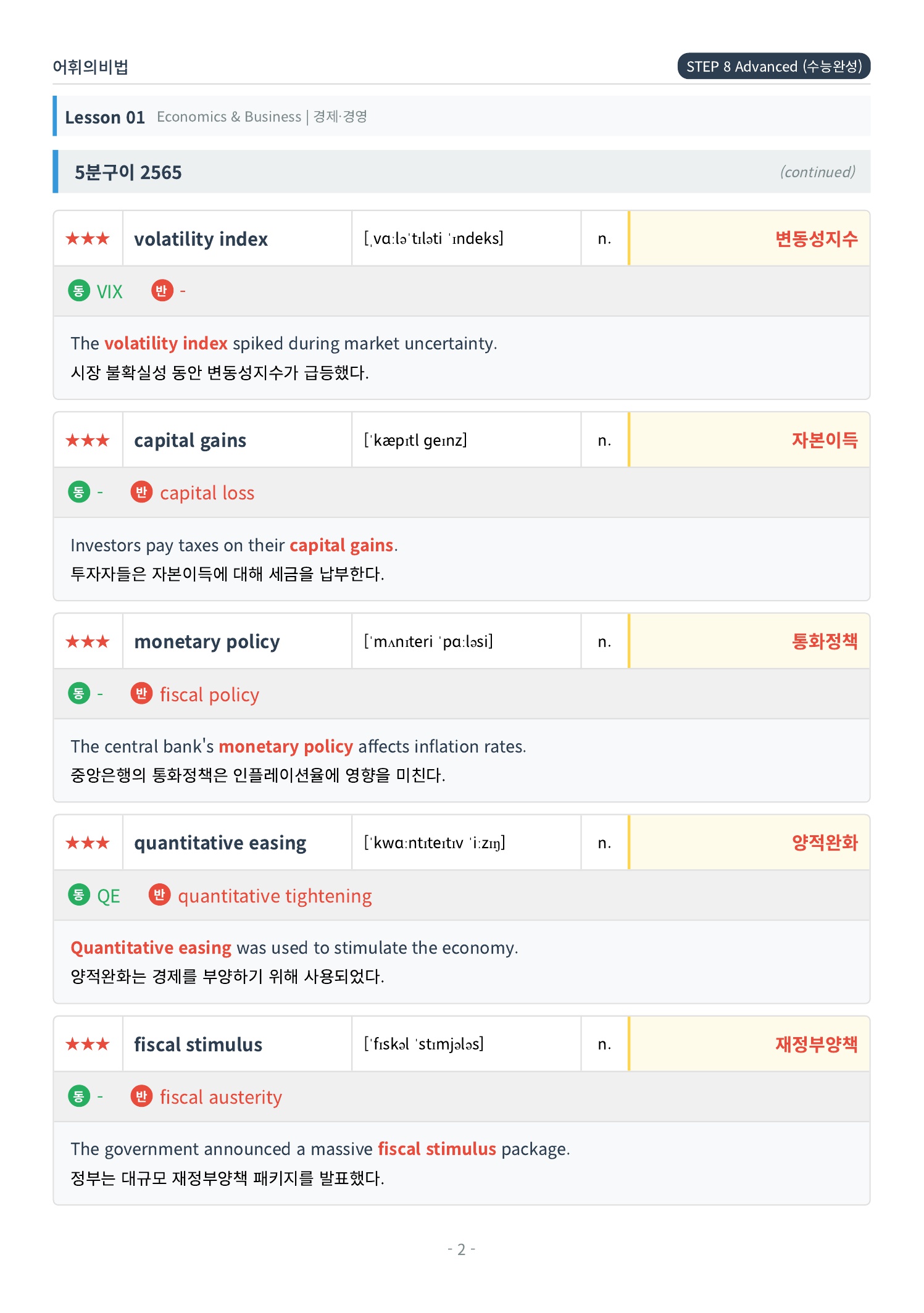This screenshot has height=1313, width=924.
Task: Select the headword quantitative easing
Action: coord(220,843)
